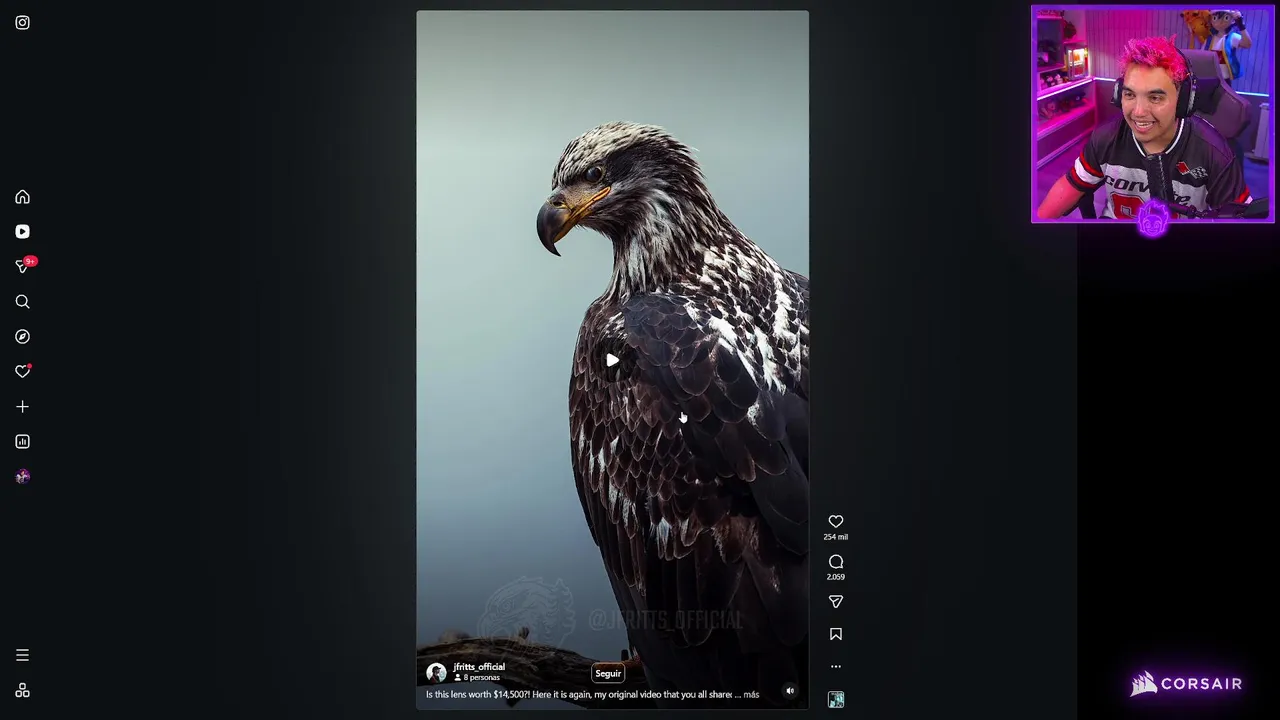Toggle the reel sound mute button
The height and width of the screenshot is (720, 1280).
(790, 690)
